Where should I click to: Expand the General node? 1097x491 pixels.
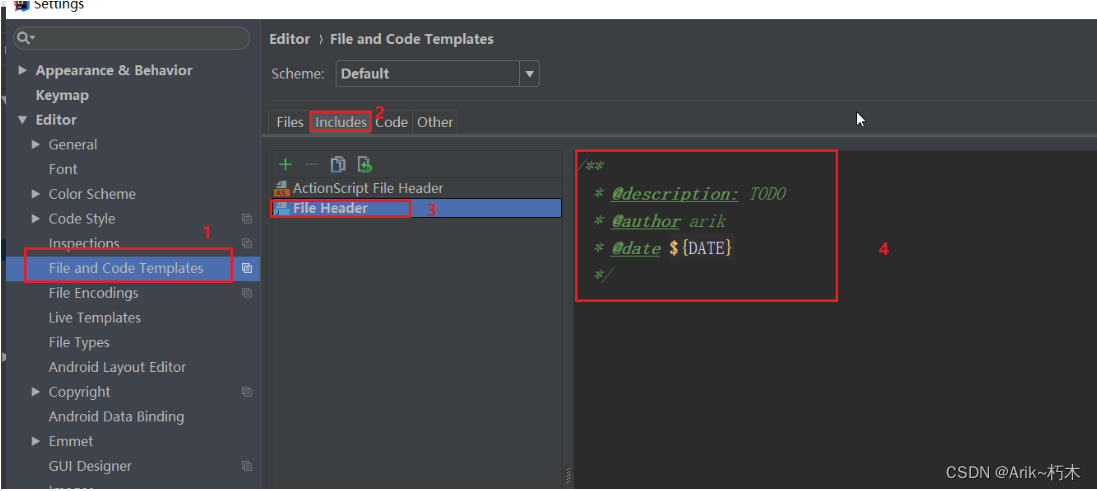pos(36,145)
